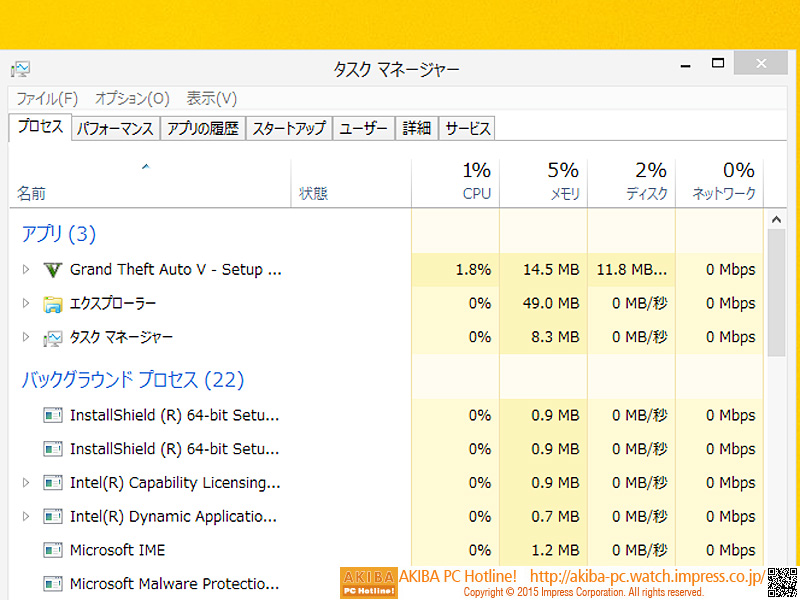Switch to the アプリの履歴 tab
800x600 pixels.
tap(203, 129)
